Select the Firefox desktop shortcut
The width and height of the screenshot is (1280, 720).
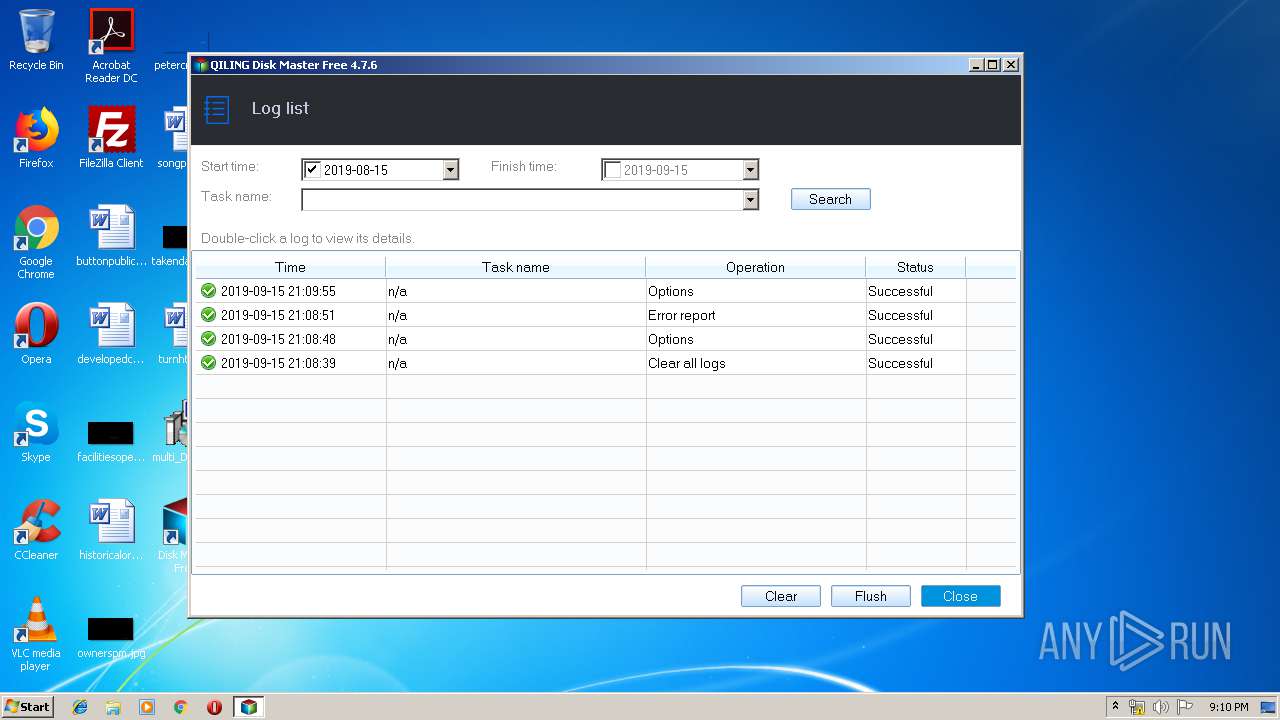(x=36, y=138)
